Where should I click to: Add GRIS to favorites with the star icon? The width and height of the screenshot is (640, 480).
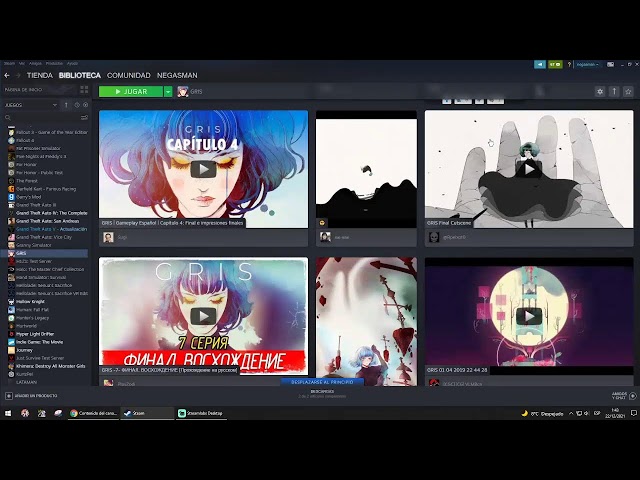(x=628, y=91)
